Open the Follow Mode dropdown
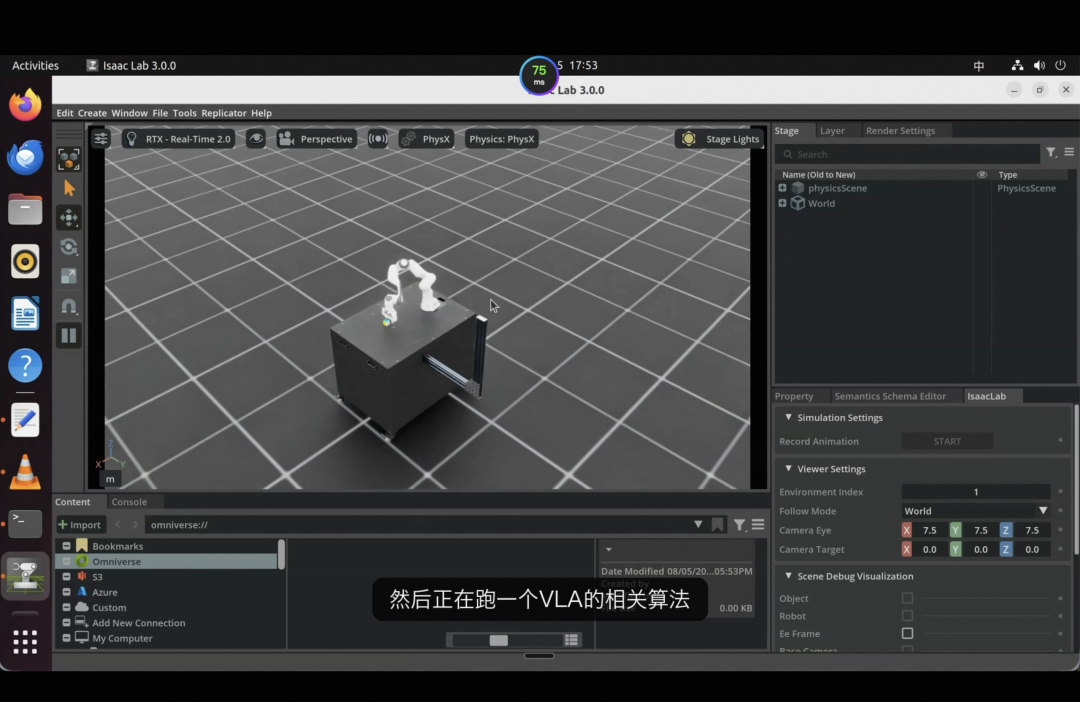 click(975, 511)
